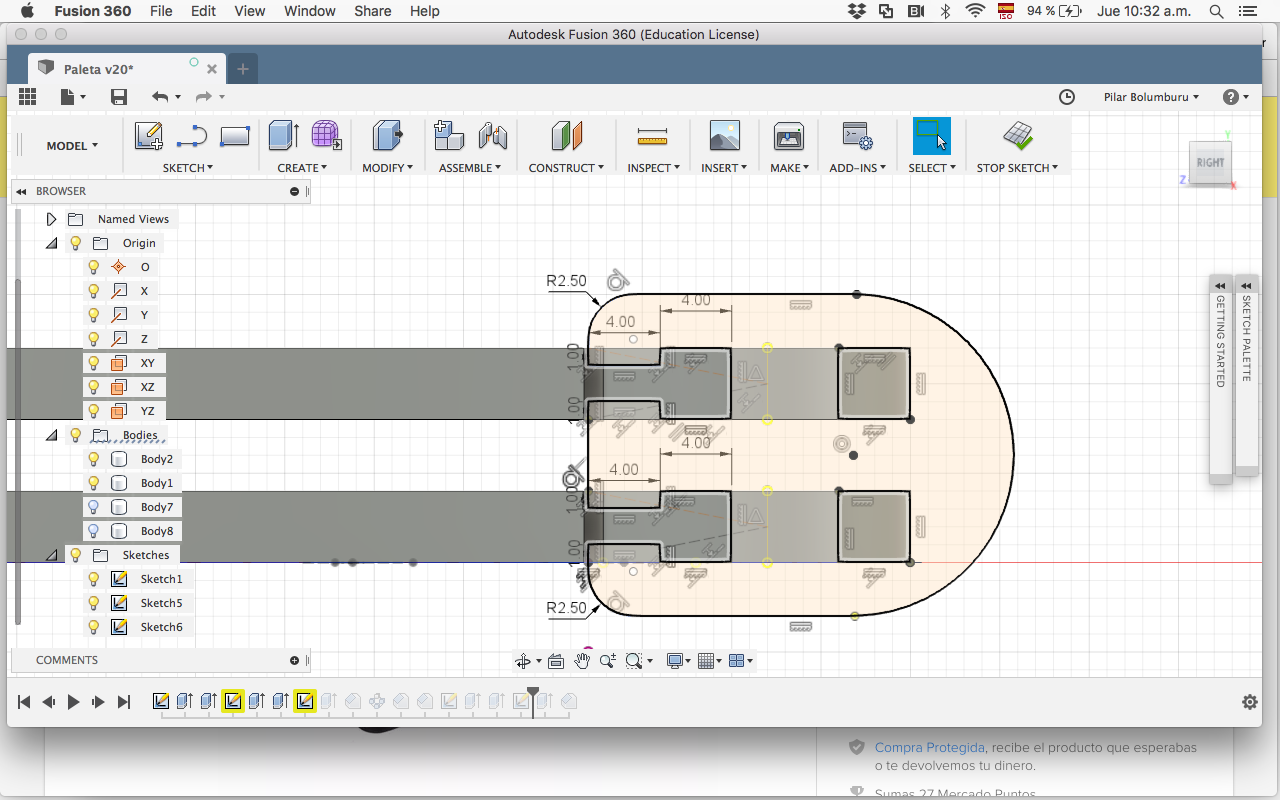Image resolution: width=1280 pixels, height=800 pixels.
Task: Click the Pan hand tool
Action: 583,661
